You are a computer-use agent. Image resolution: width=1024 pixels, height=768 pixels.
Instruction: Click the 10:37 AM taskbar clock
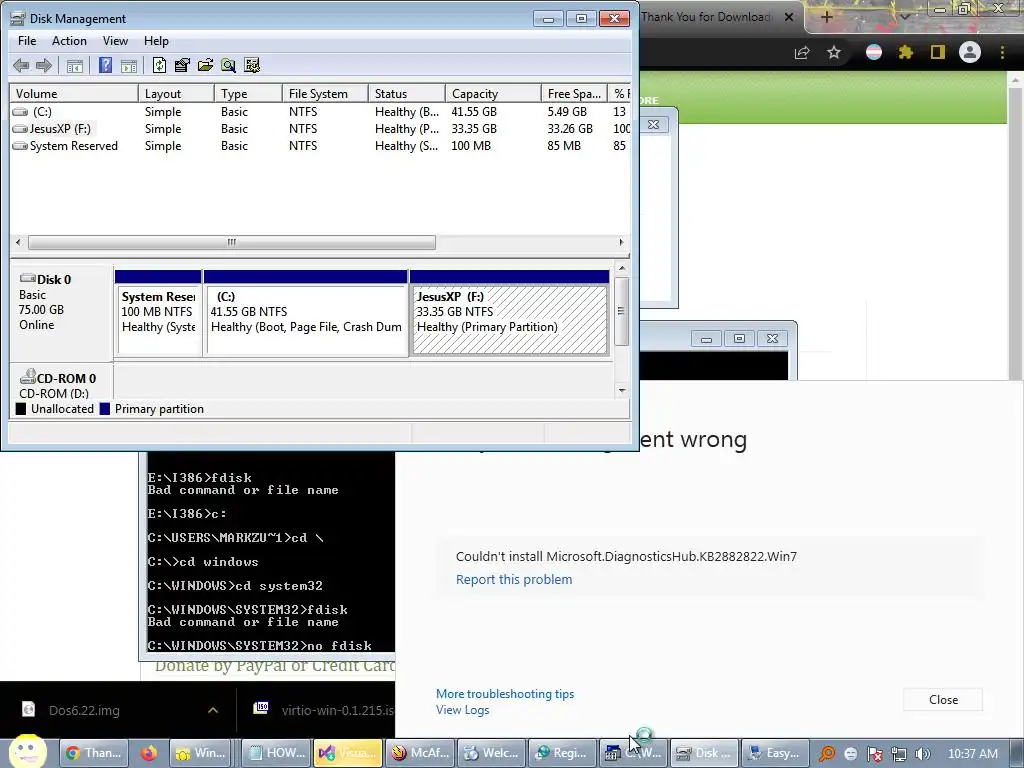[972, 754]
